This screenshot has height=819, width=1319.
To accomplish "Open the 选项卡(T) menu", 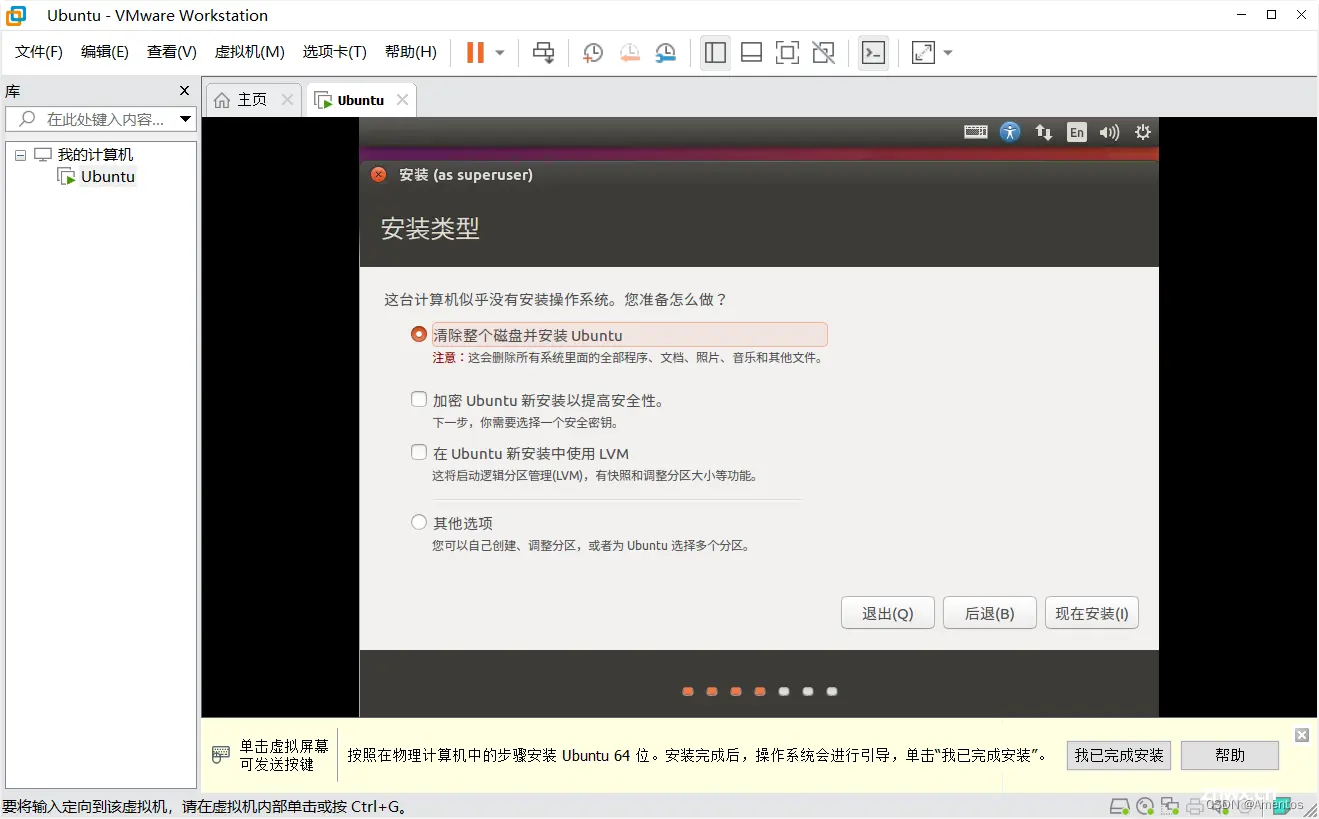I will click(335, 52).
